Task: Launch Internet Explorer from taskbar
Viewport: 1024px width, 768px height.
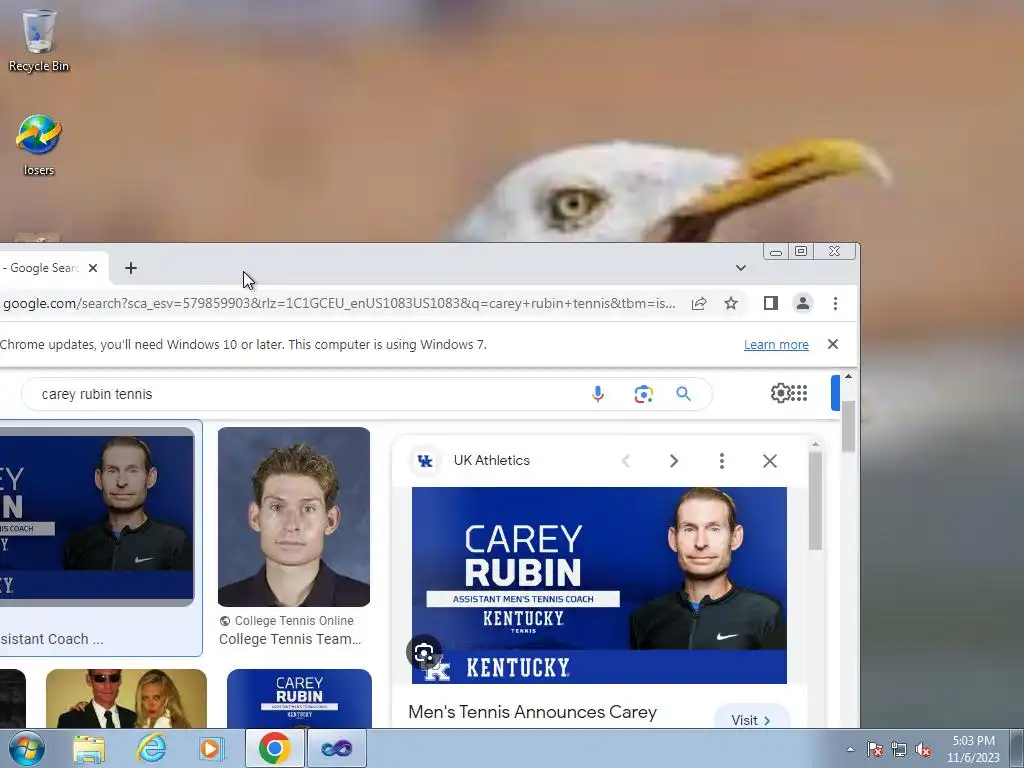Action: (x=152, y=748)
